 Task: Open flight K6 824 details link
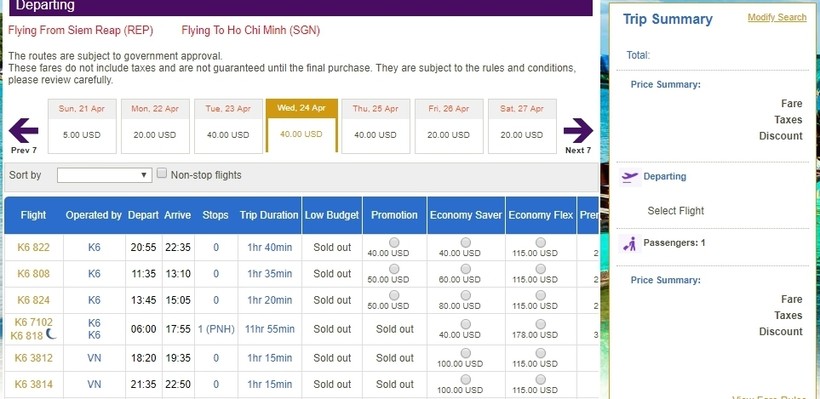click(x=33, y=300)
